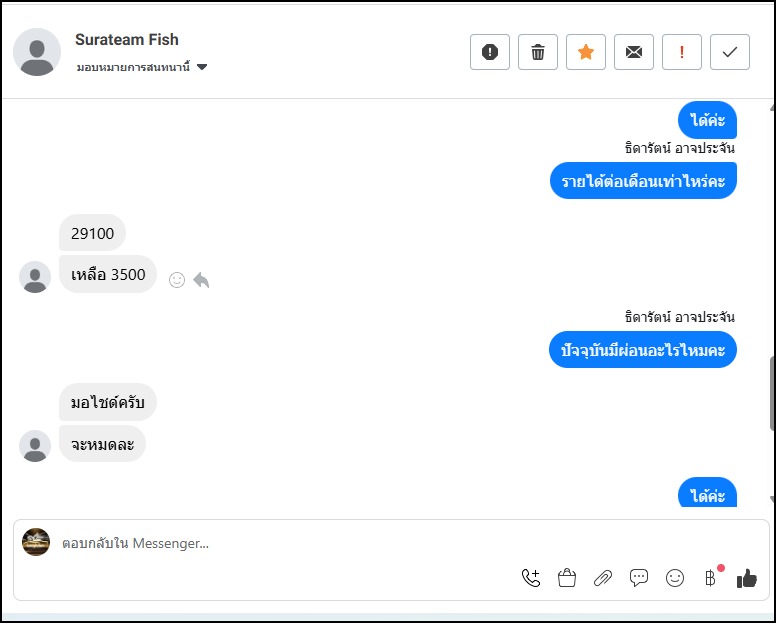This screenshot has width=776, height=623.
Task: Click the Surateam Fish contact name
Action: coord(127,40)
